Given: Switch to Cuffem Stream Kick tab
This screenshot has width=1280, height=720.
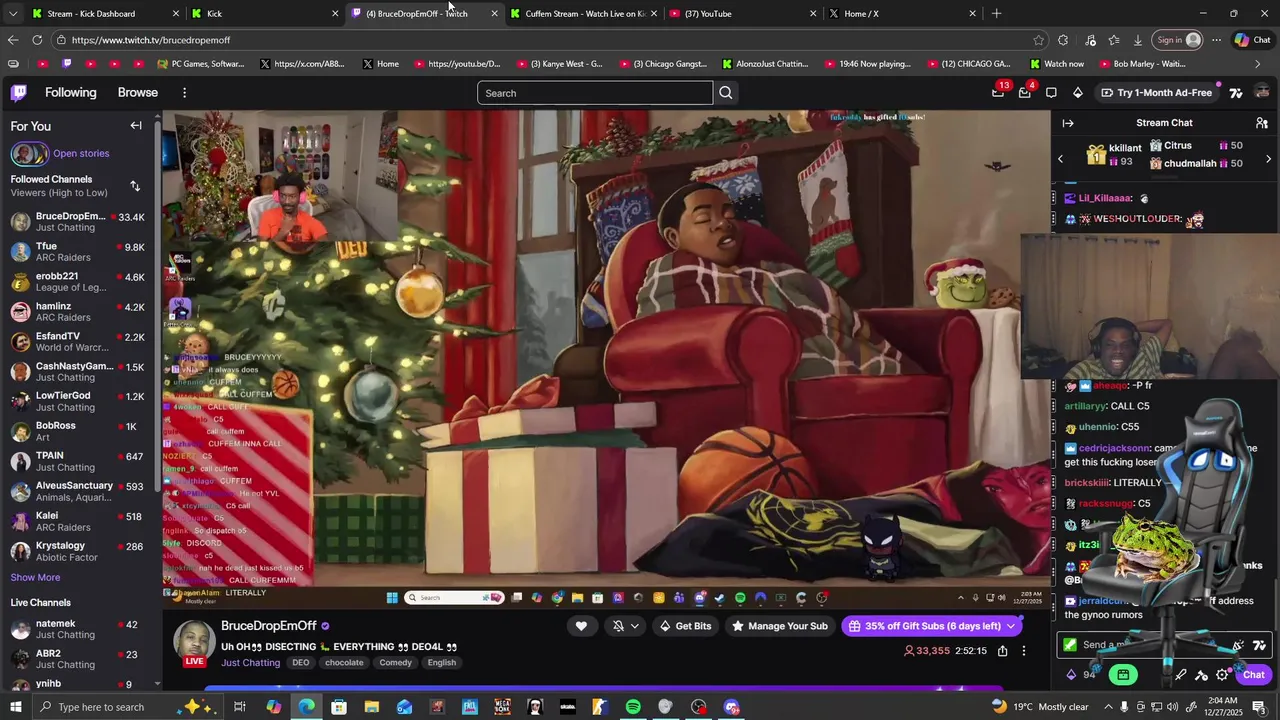Looking at the screenshot, I should coord(583,14).
